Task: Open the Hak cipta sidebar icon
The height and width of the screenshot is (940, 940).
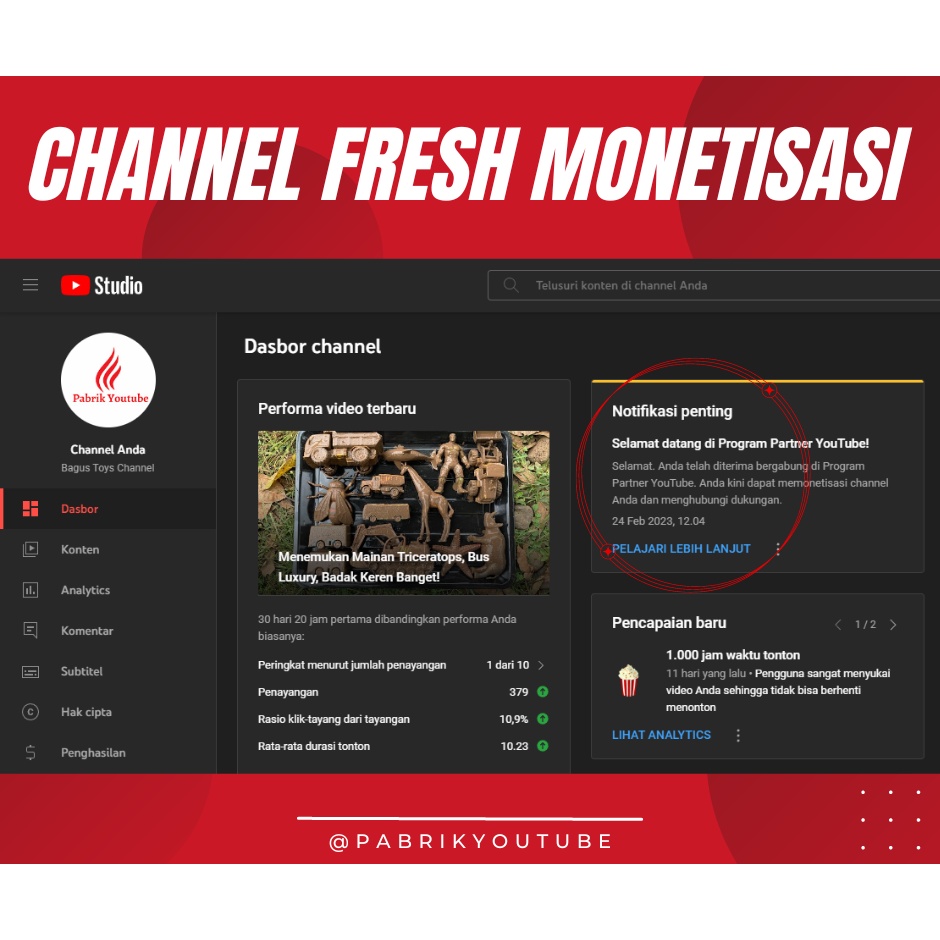Action: (x=31, y=712)
